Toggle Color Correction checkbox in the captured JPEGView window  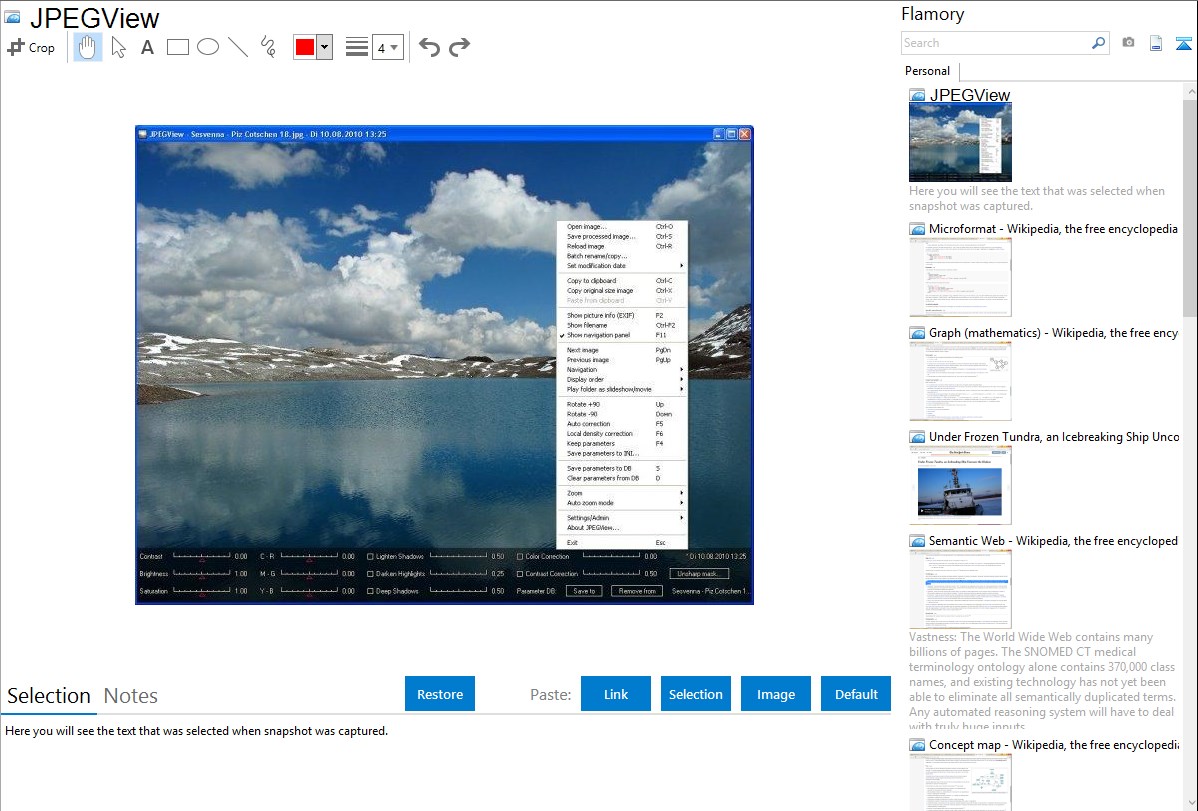[520, 556]
